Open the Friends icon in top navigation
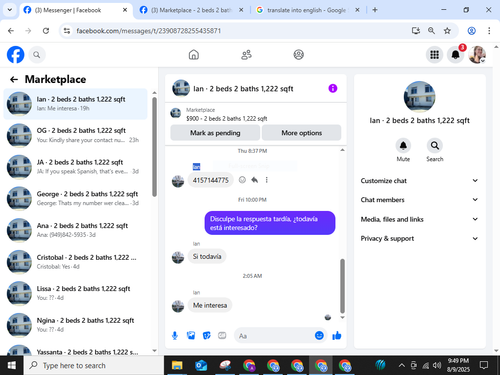The image size is (500, 375). (246, 55)
